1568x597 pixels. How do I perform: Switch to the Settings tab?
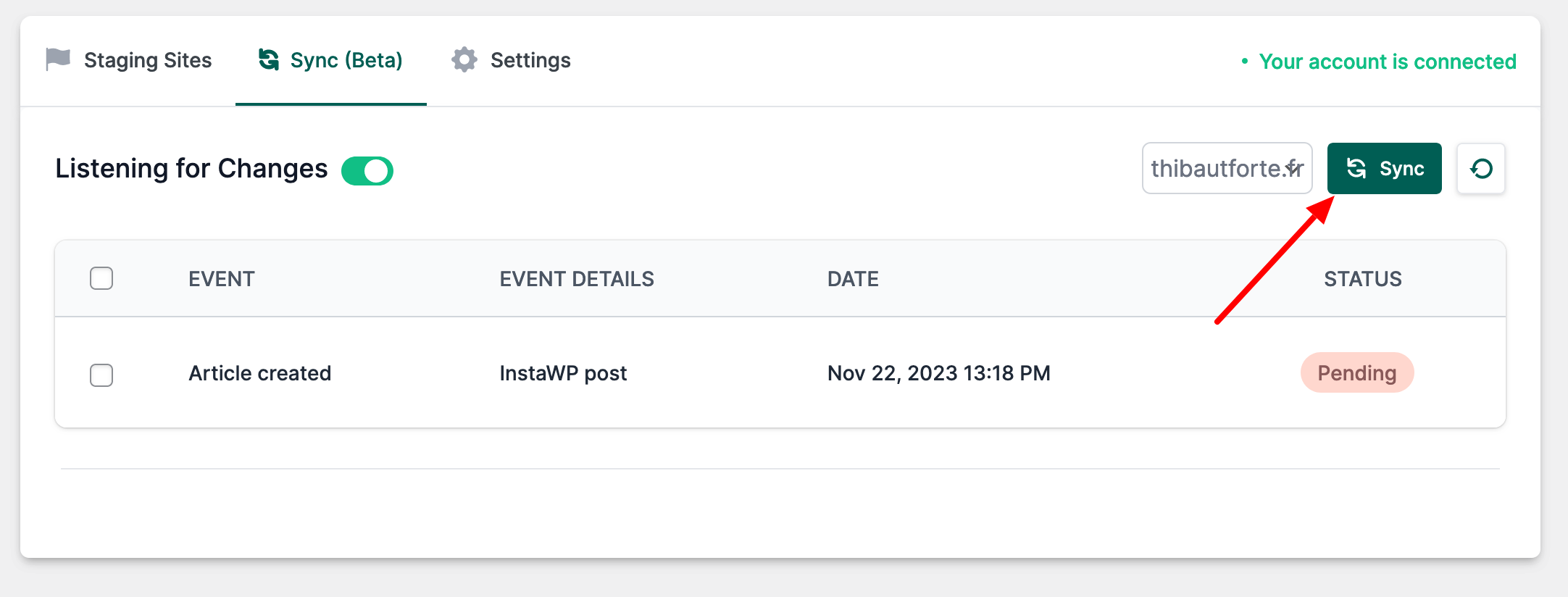point(530,60)
